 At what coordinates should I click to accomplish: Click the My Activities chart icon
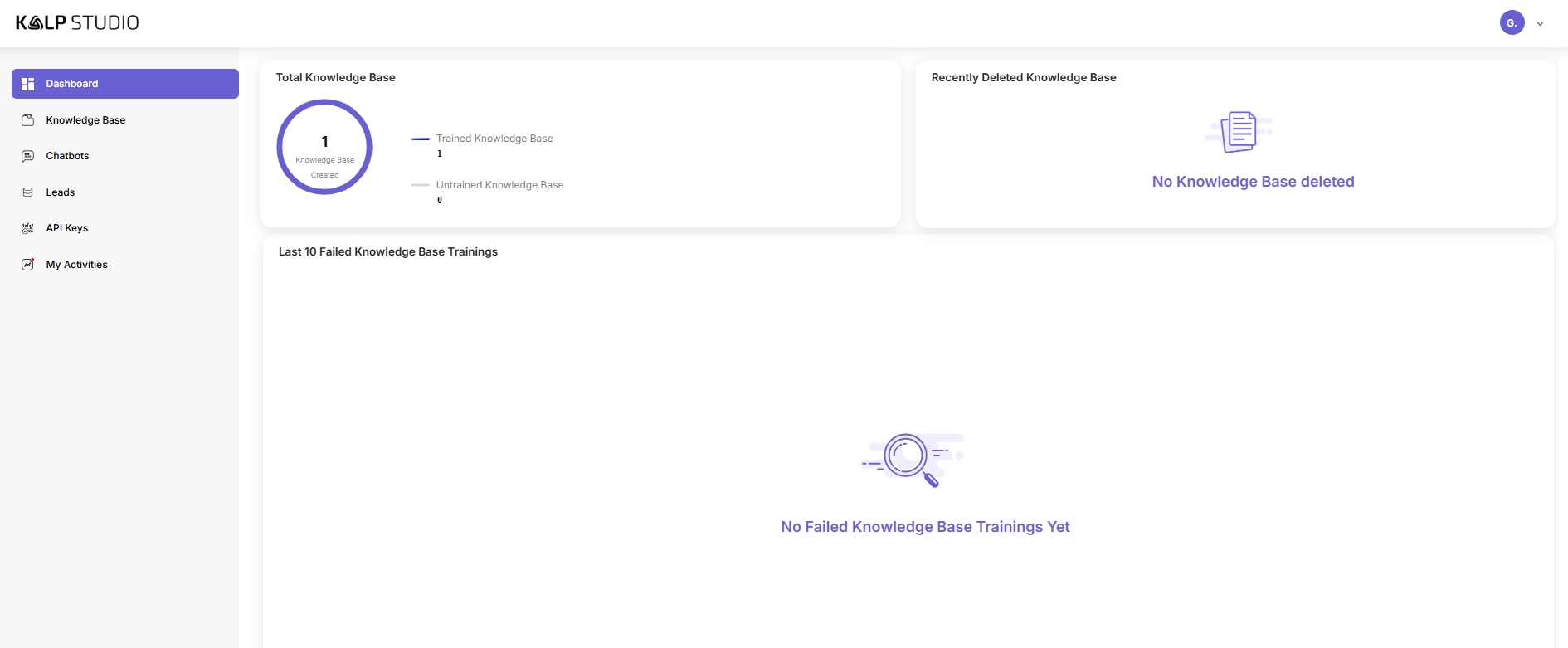click(27, 265)
